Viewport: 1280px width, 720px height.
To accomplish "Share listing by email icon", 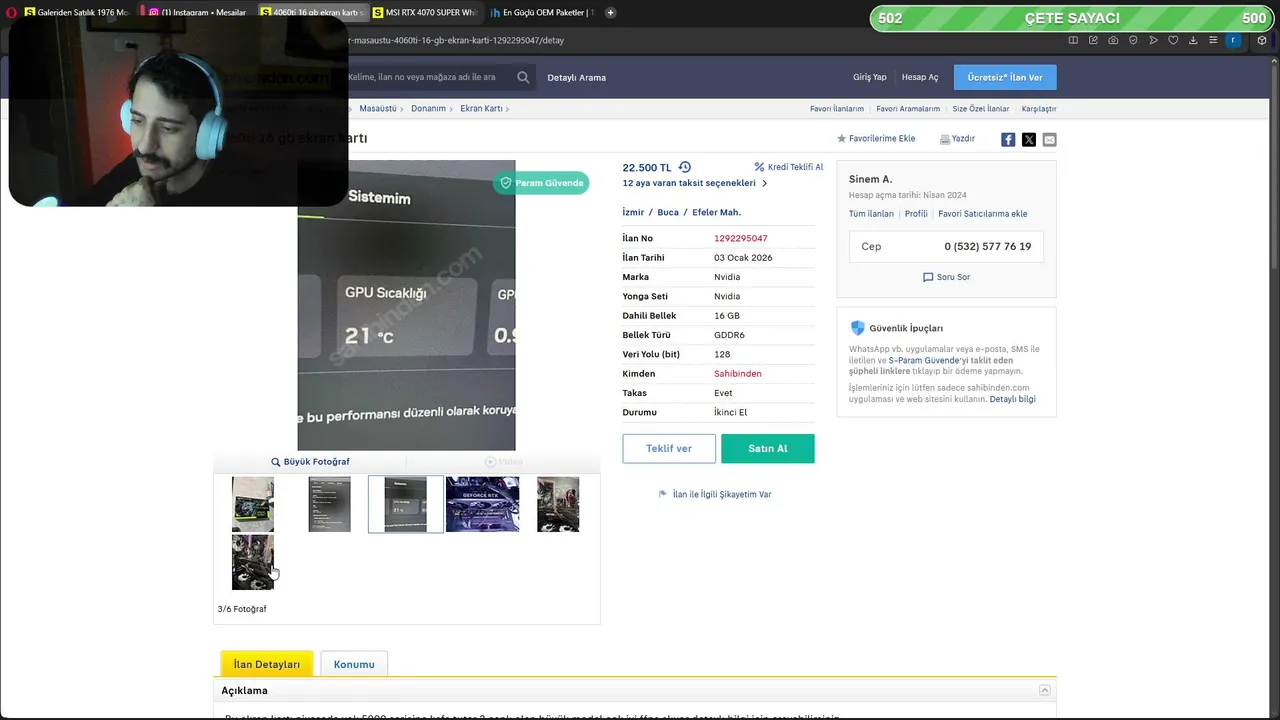I will point(1049,139).
